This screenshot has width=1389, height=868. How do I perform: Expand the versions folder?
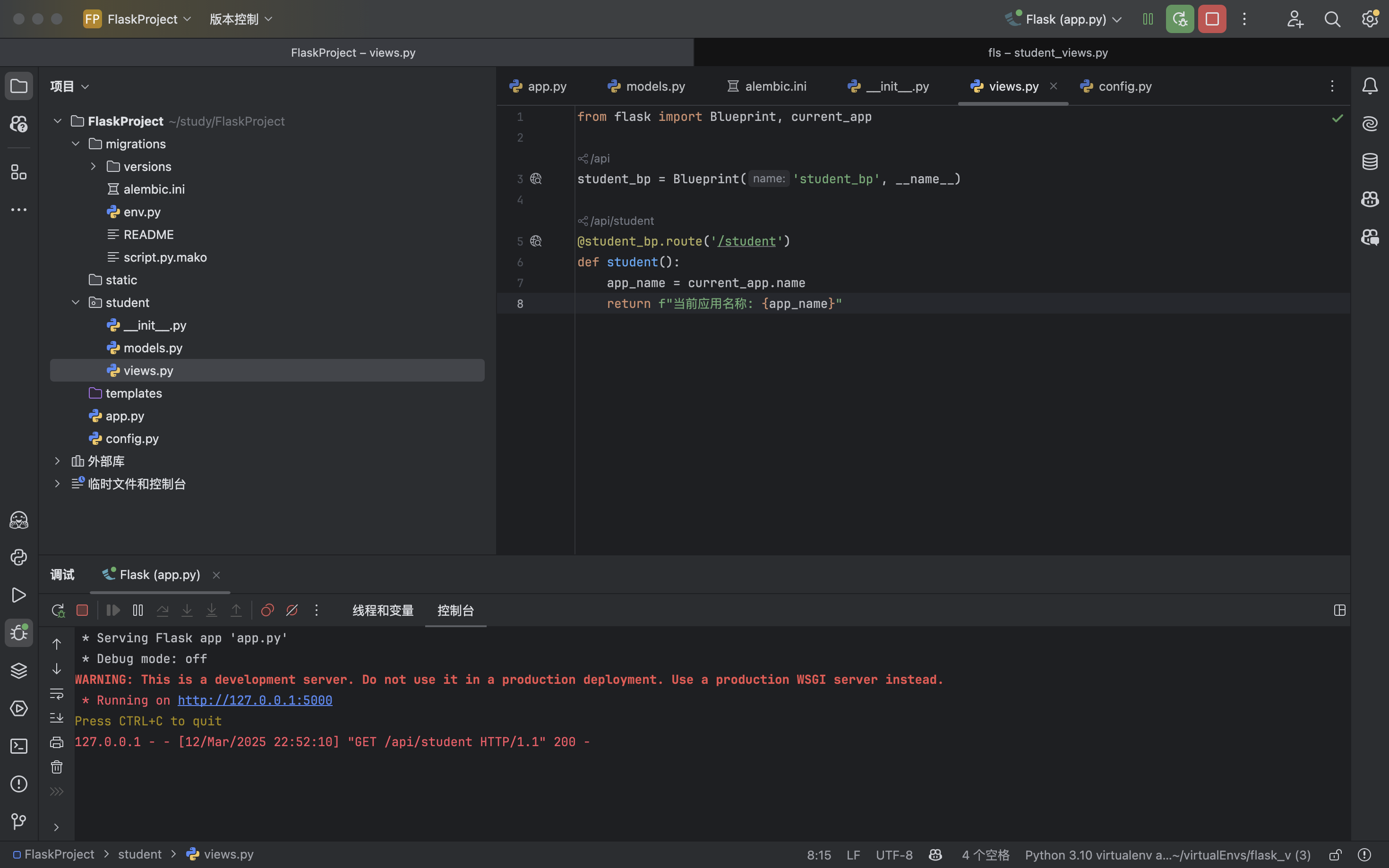tap(93, 167)
